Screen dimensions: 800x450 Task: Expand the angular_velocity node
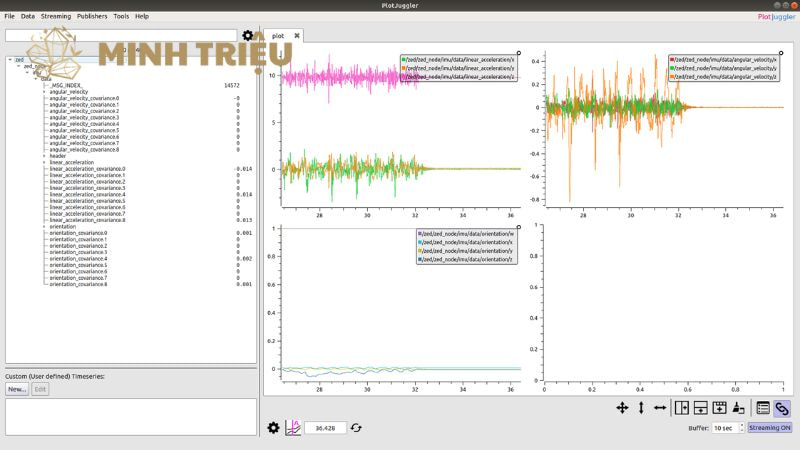(44, 92)
